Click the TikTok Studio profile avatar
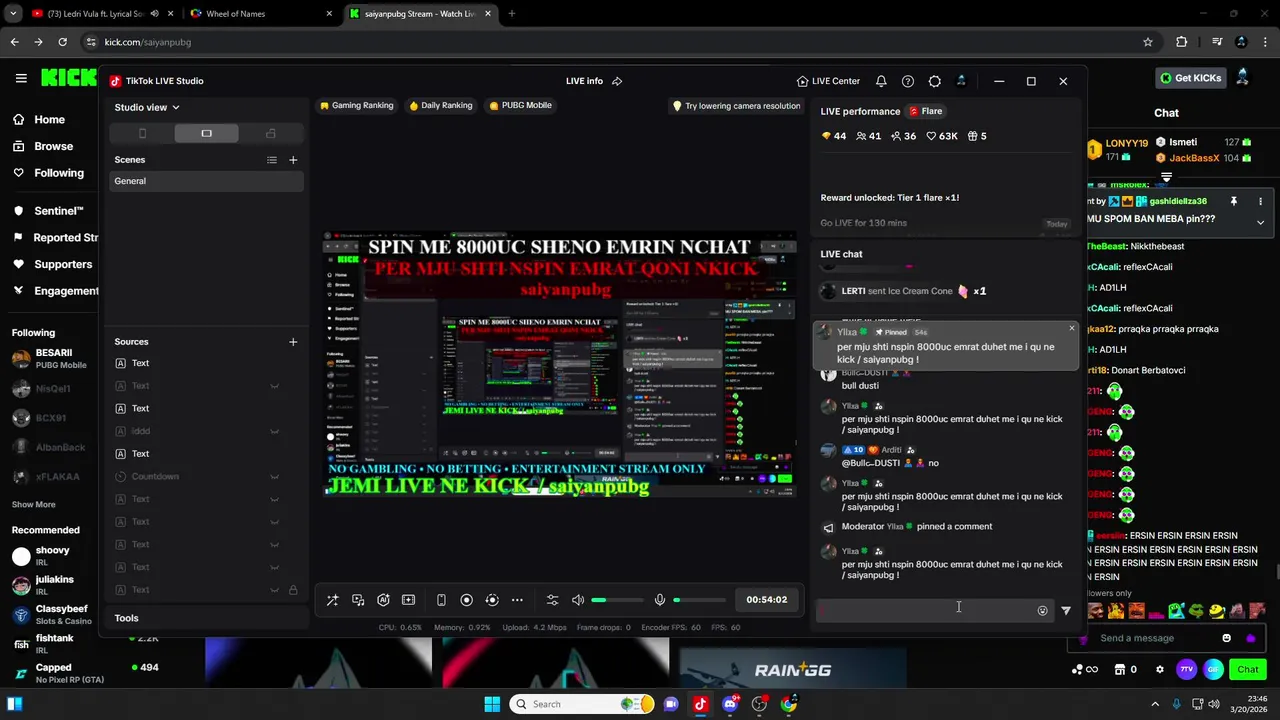1280x720 pixels. (x=961, y=81)
